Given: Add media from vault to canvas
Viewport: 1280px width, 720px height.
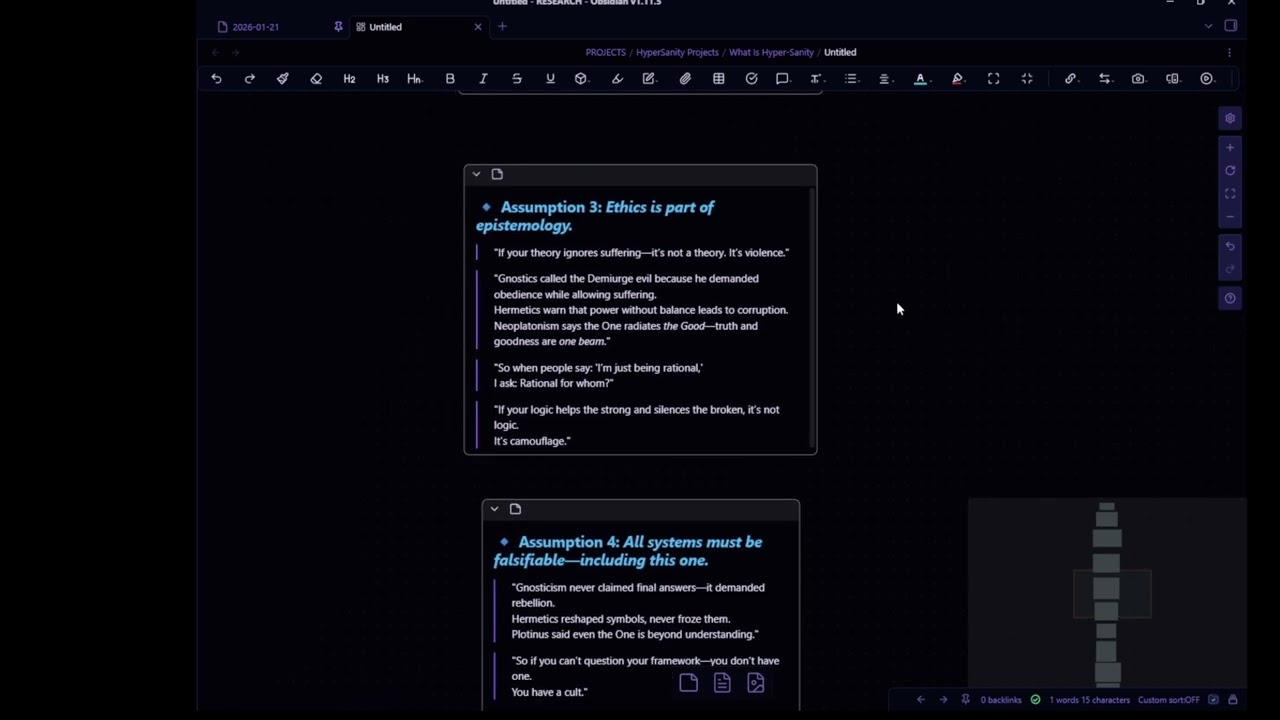Looking at the screenshot, I should pyautogui.click(x=756, y=683).
